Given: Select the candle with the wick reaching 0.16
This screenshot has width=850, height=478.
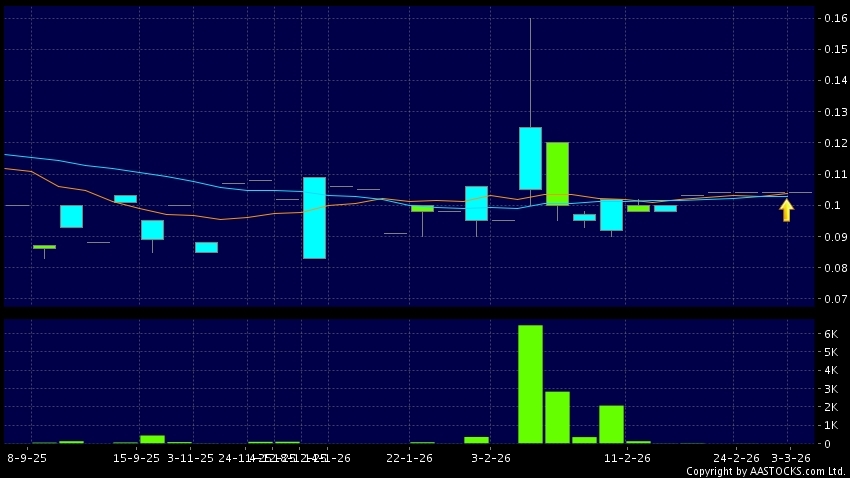Looking at the screenshot, I should point(530,157).
